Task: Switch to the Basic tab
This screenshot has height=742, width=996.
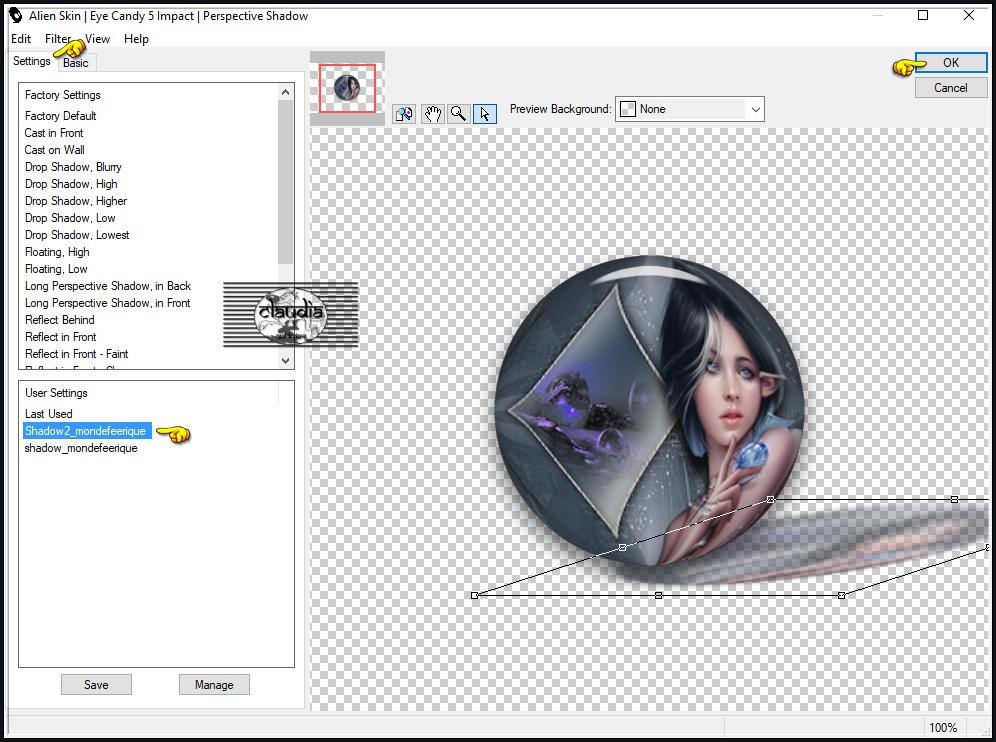Action: pyautogui.click(x=76, y=63)
